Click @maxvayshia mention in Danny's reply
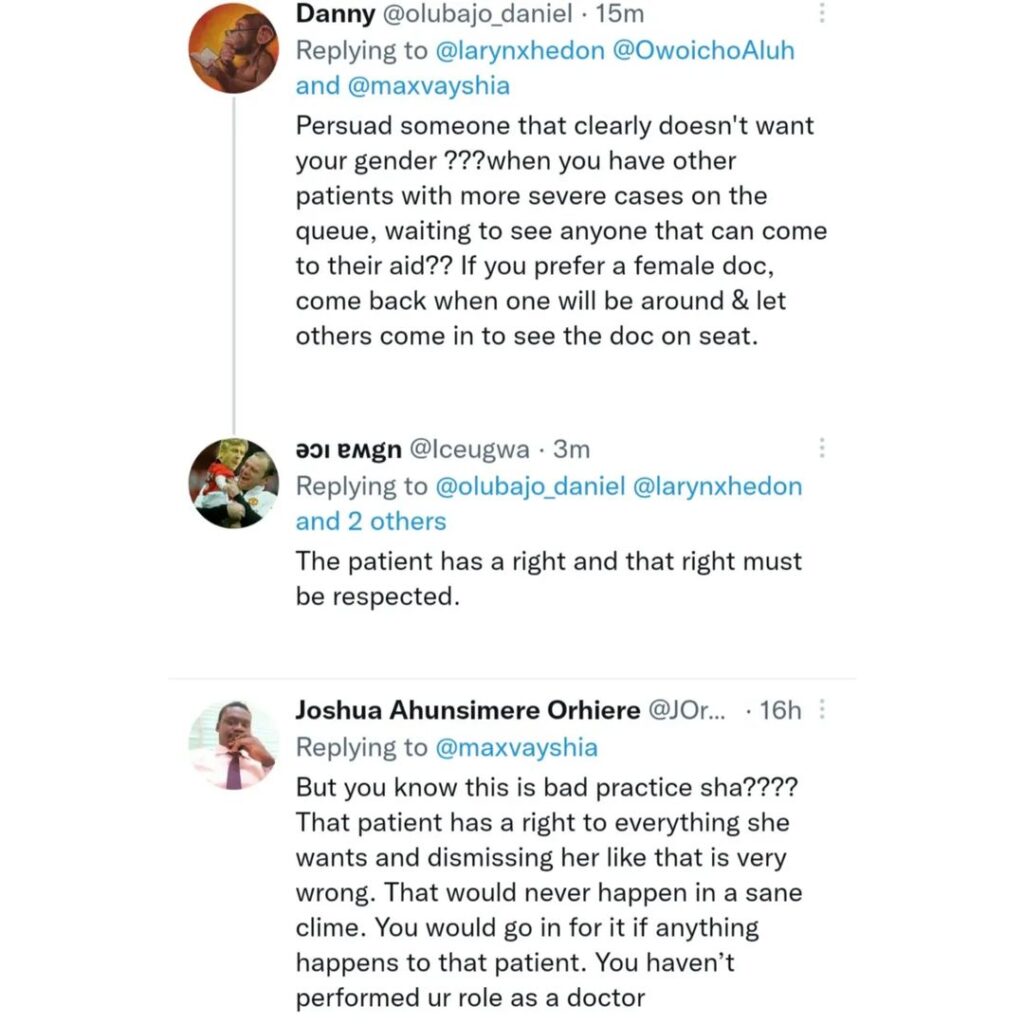Screen dimensions: 1024x1024 click(x=428, y=85)
